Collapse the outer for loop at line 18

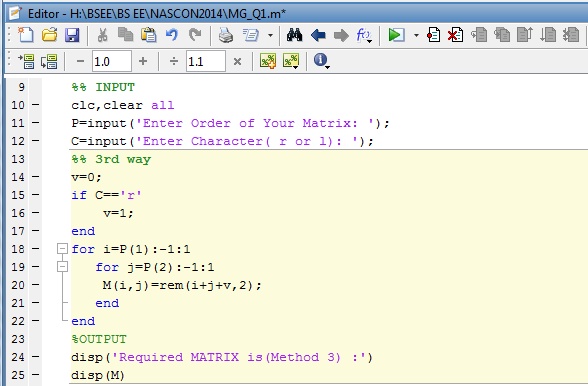pos(62,249)
